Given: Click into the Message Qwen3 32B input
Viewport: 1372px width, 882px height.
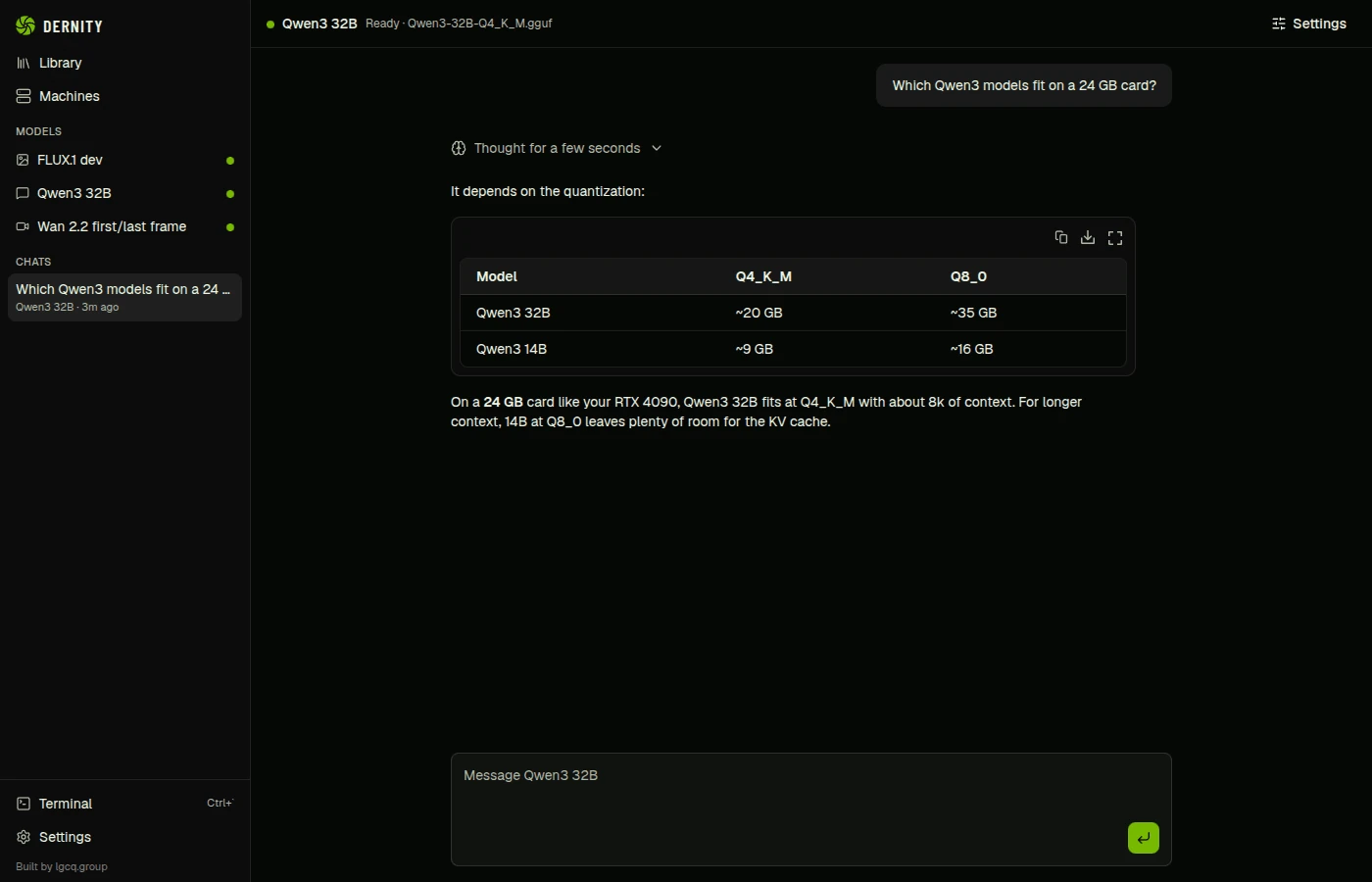Looking at the screenshot, I should pyautogui.click(x=811, y=809).
